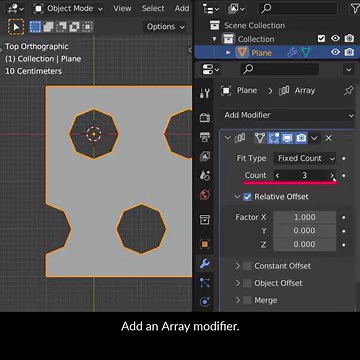
Task: Expand the Merge section
Action: (x=238, y=300)
